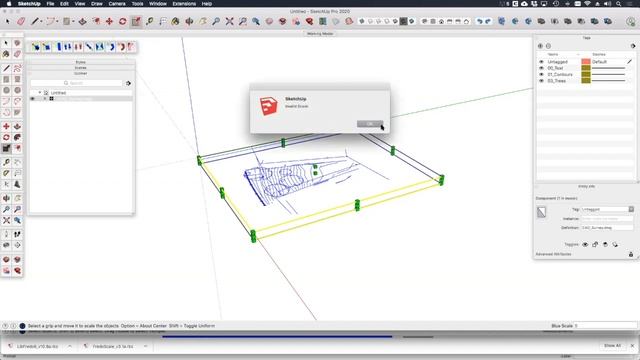Click Zoom Extents in left tool palette
Screen dimensions: 640x360
[x=6, y=220]
